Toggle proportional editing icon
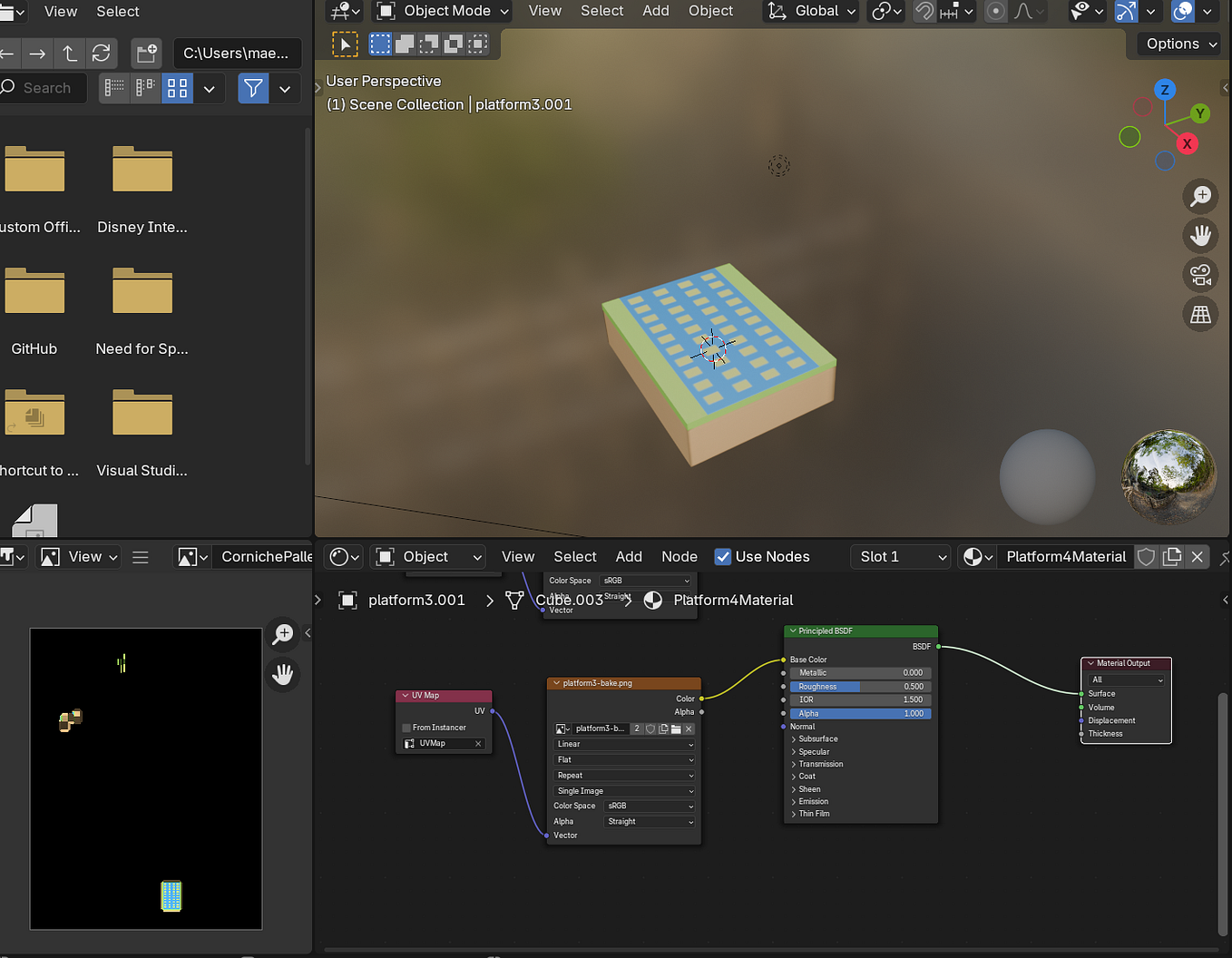Image resolution: width=1232 pixels, height=958 pixels. (996, 12)
